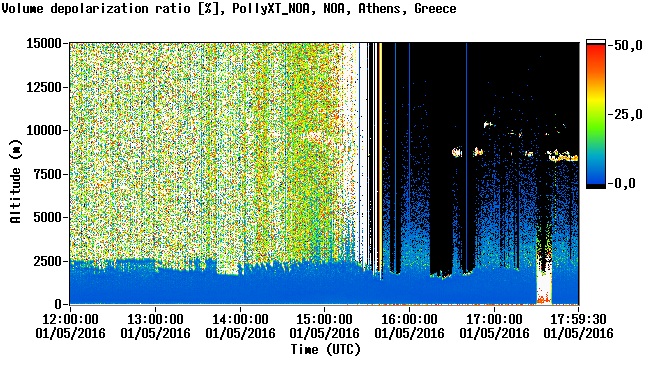Click the 12500 altitude tick label
Screen dimensions: 665x389
(44, 87)
